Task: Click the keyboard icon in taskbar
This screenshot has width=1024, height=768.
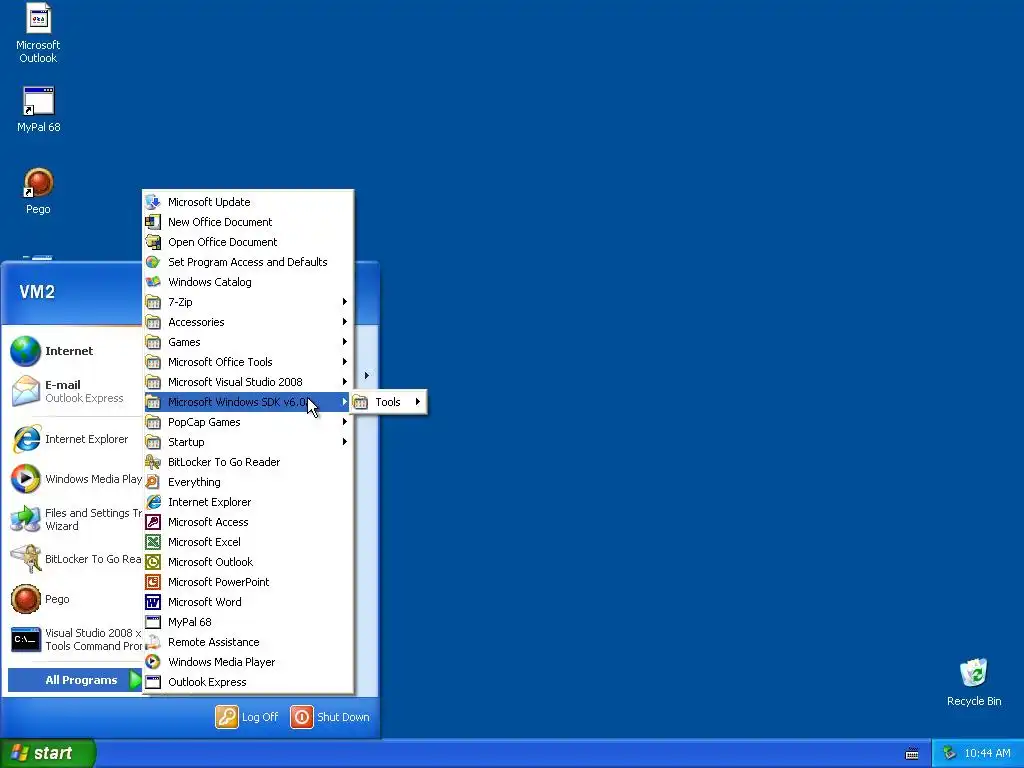Action: pos(912,754)
